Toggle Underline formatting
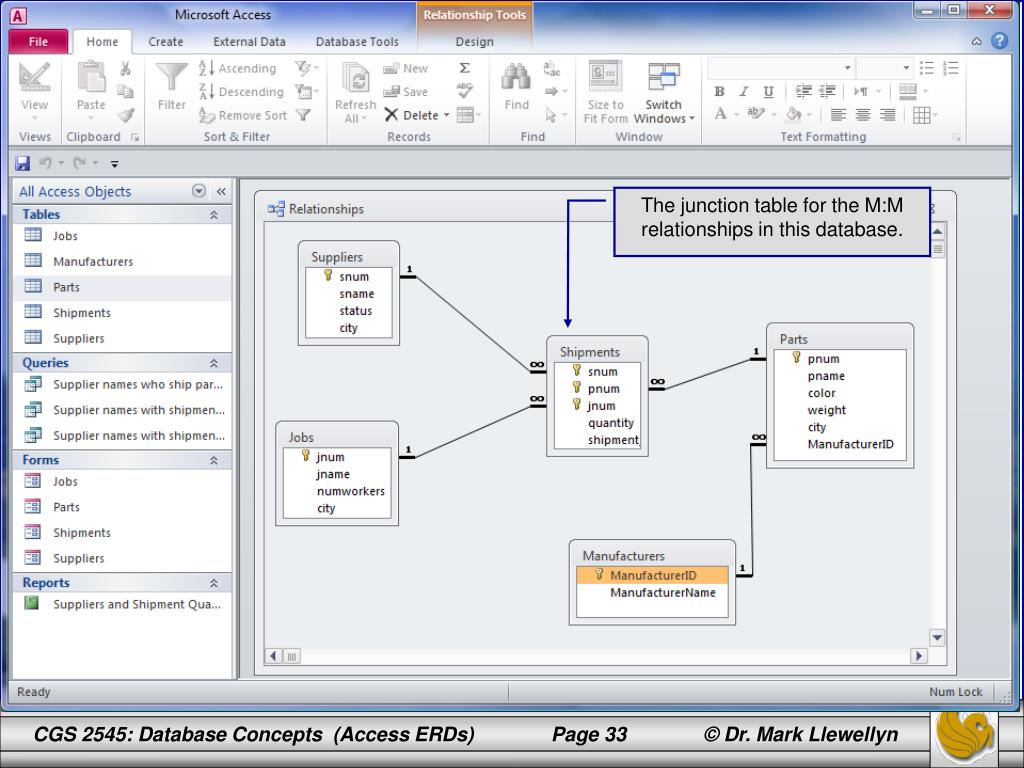 pyautogui.click(x=769, y=91)
